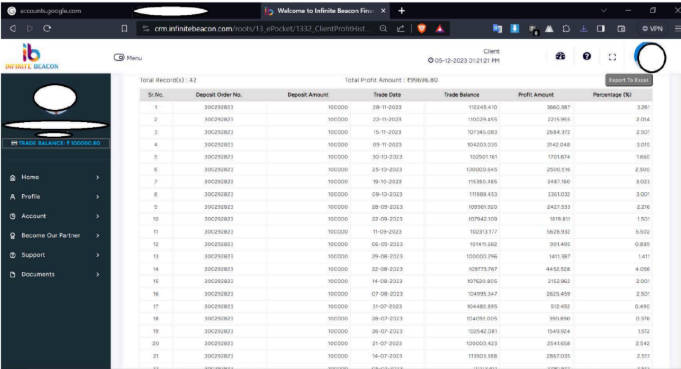This screenshot has width=681, height=369.
Task: Click the Total Profit Amount text
Action: (x=391, y=80)
